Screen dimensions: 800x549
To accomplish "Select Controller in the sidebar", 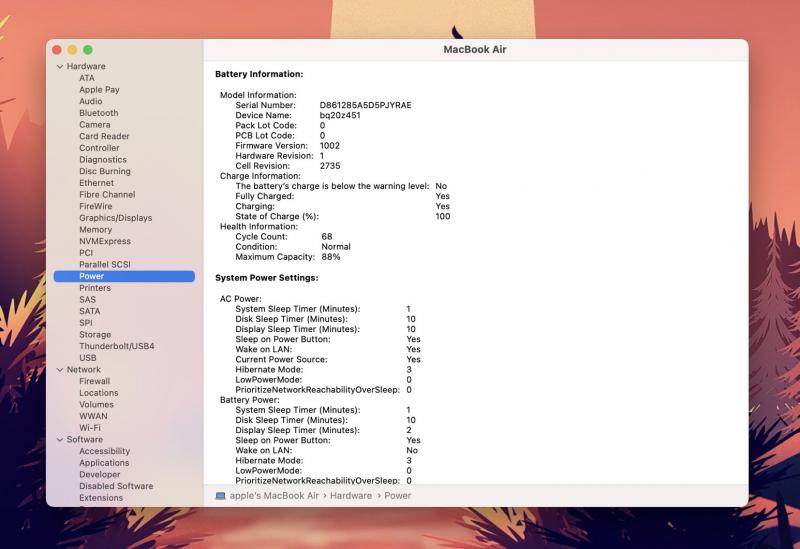I will point(99,148).
